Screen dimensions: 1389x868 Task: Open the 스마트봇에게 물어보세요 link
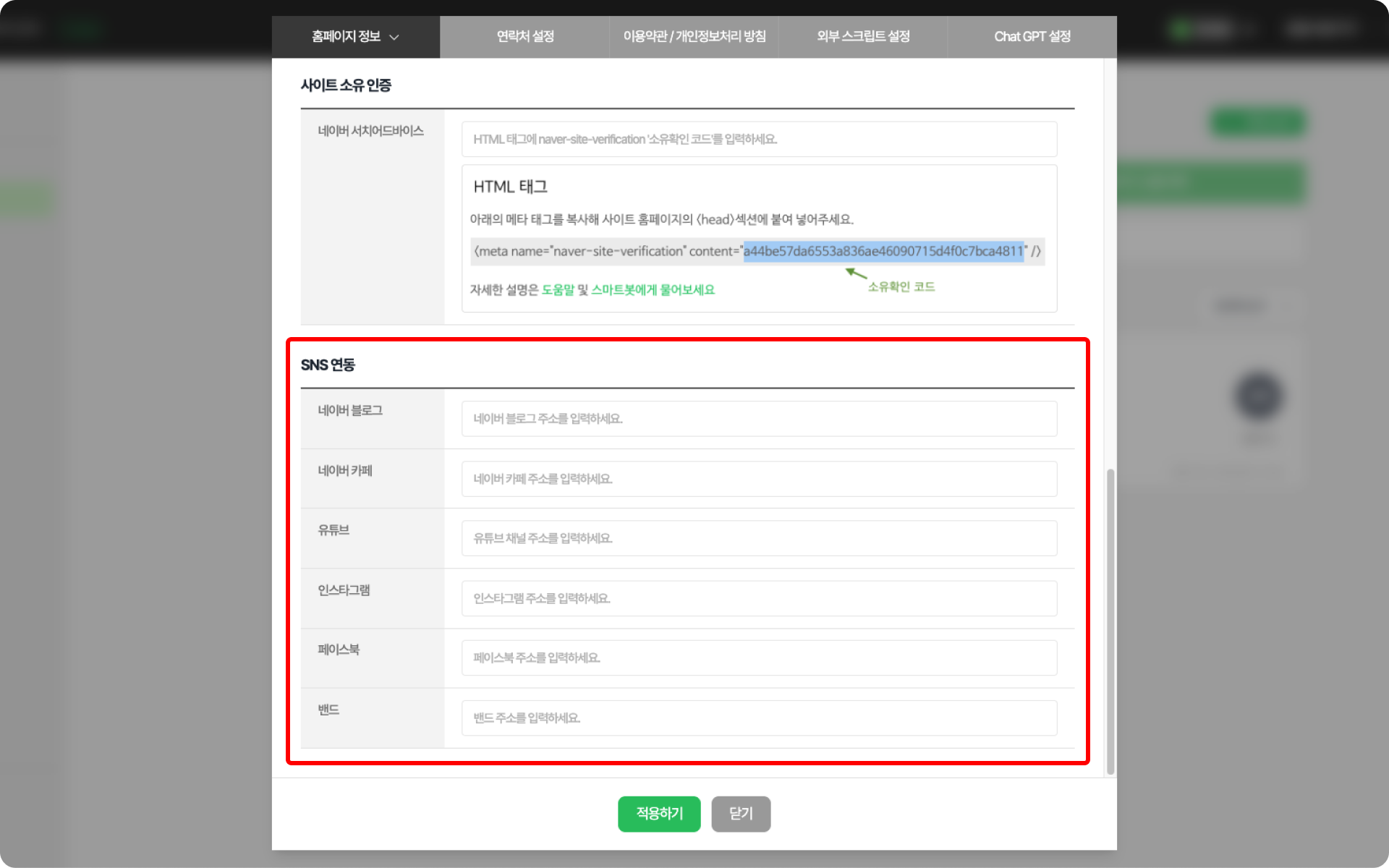(x=653, y=290)
